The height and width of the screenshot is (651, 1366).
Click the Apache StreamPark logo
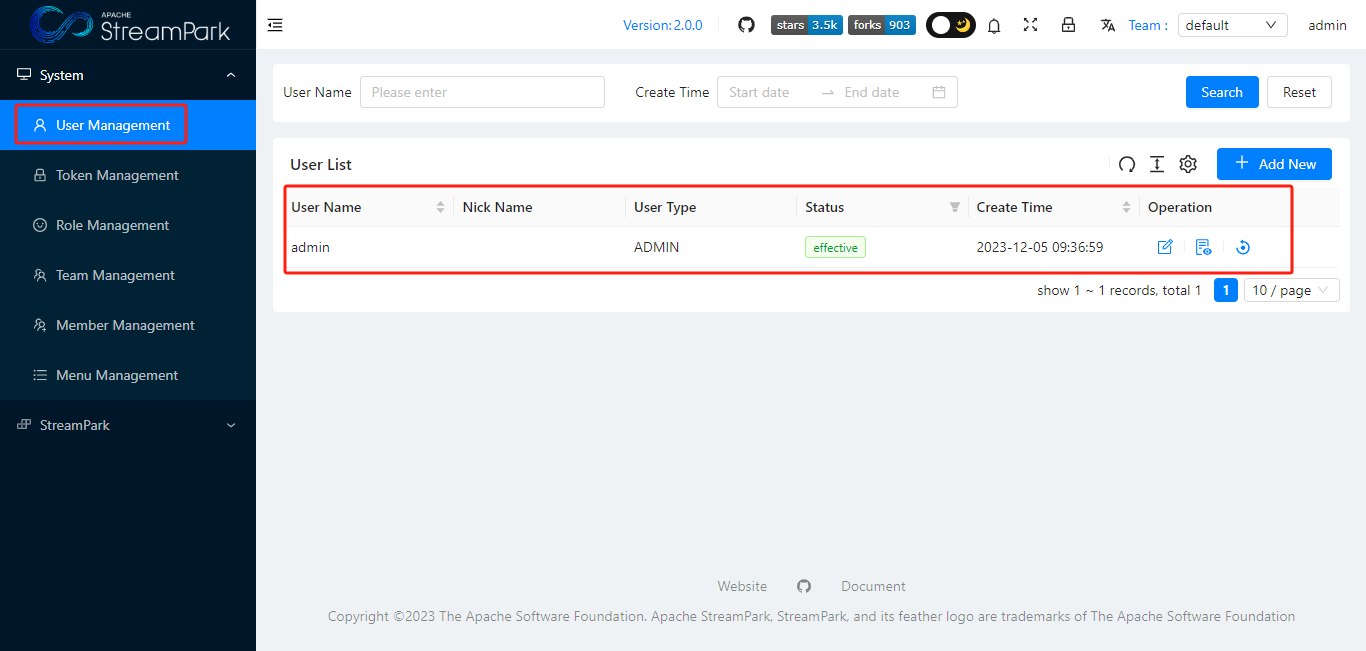pos(128,24)
